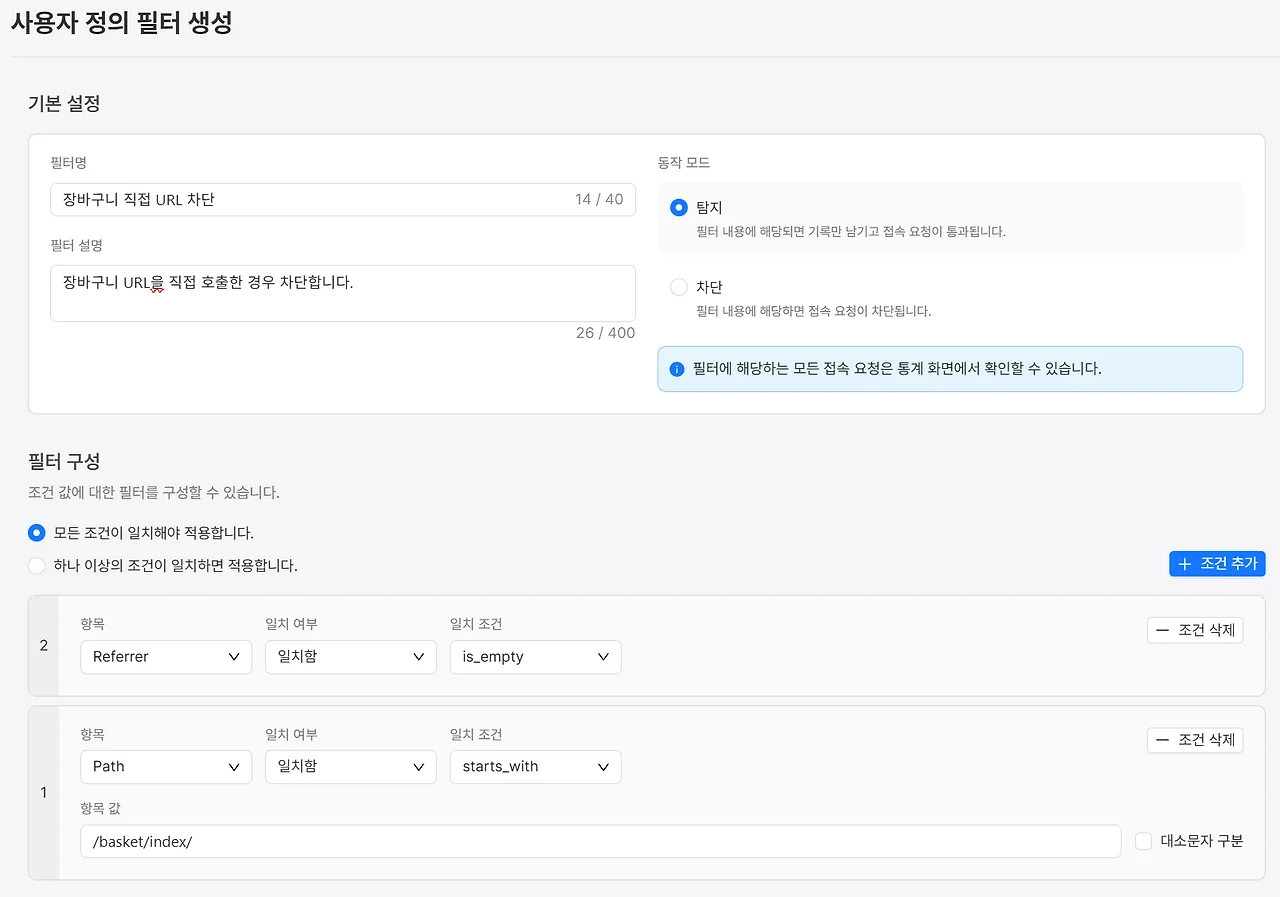Open the 일치함 dropdown in condition 1
The image size is (1280, 897).
pos(350,767)
